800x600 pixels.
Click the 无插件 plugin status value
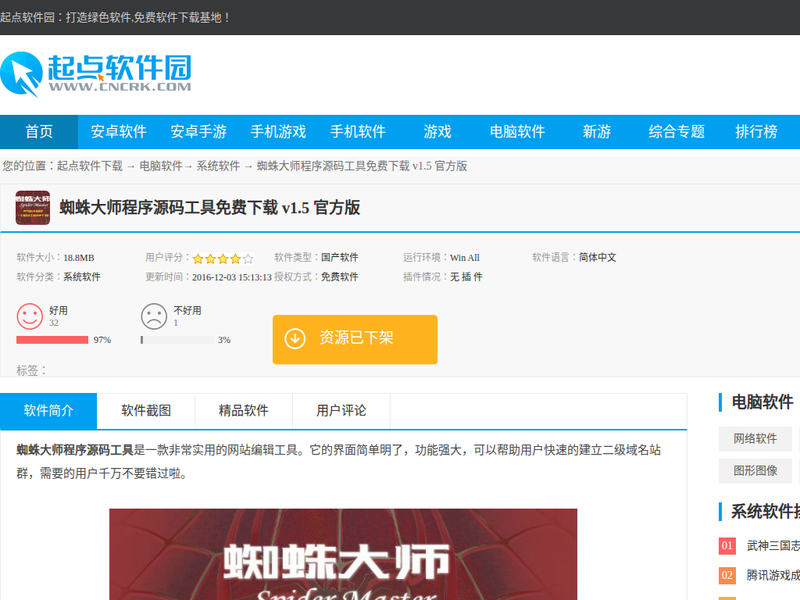pyautogui.click(x=466, y=277)
